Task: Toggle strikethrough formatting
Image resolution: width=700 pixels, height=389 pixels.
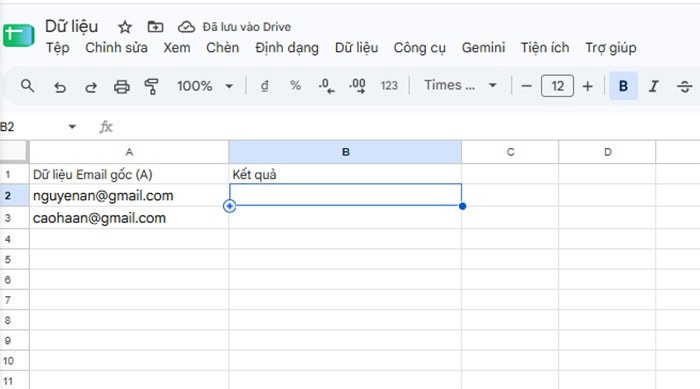Action: tap(684, 86)
